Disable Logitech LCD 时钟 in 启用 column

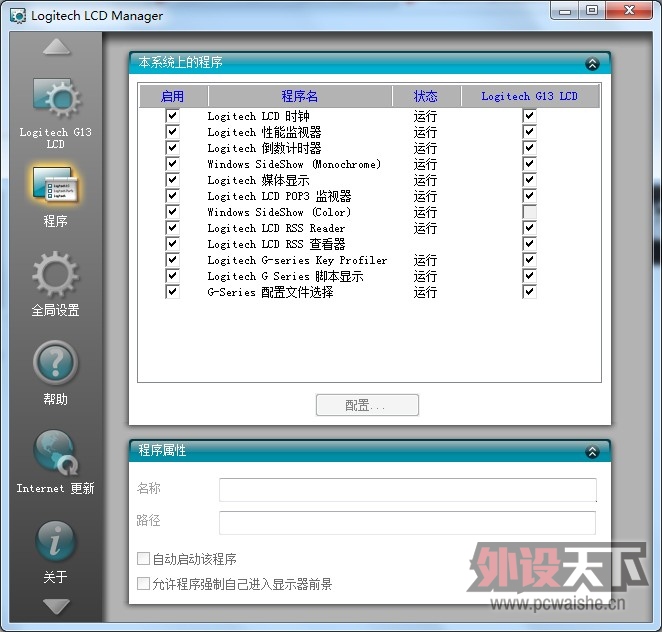[x=172, y=116]
